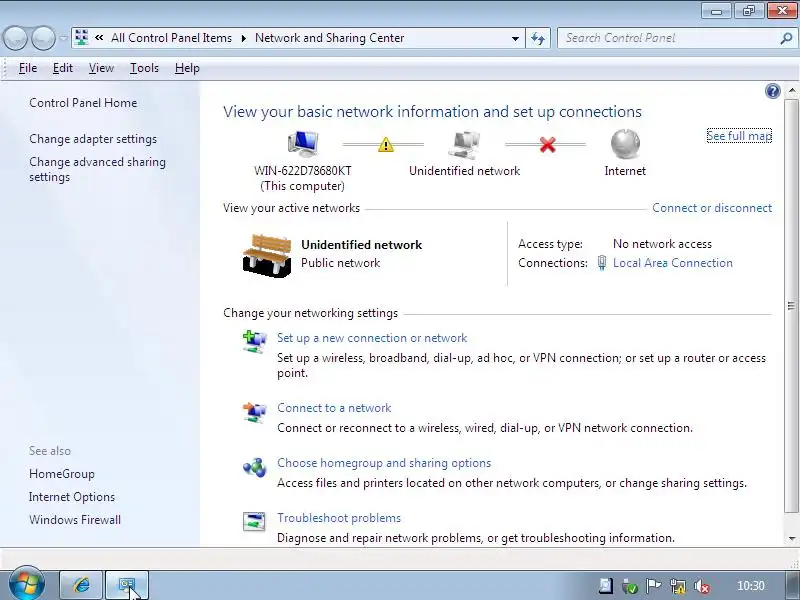Click the Troubleshoot problems link
This screenshot has width=800, height=600.
[339, 518]
